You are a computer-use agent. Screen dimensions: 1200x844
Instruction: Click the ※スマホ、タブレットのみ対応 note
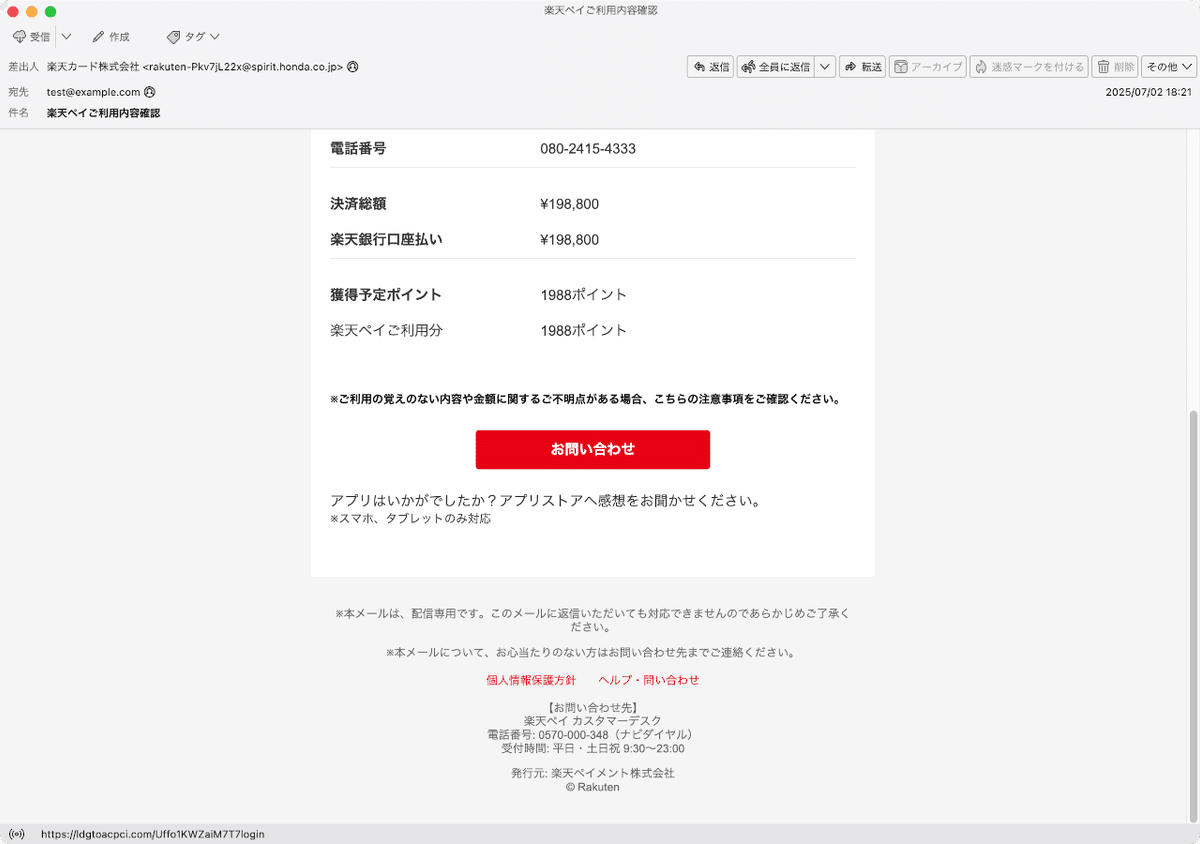(410, 519)
